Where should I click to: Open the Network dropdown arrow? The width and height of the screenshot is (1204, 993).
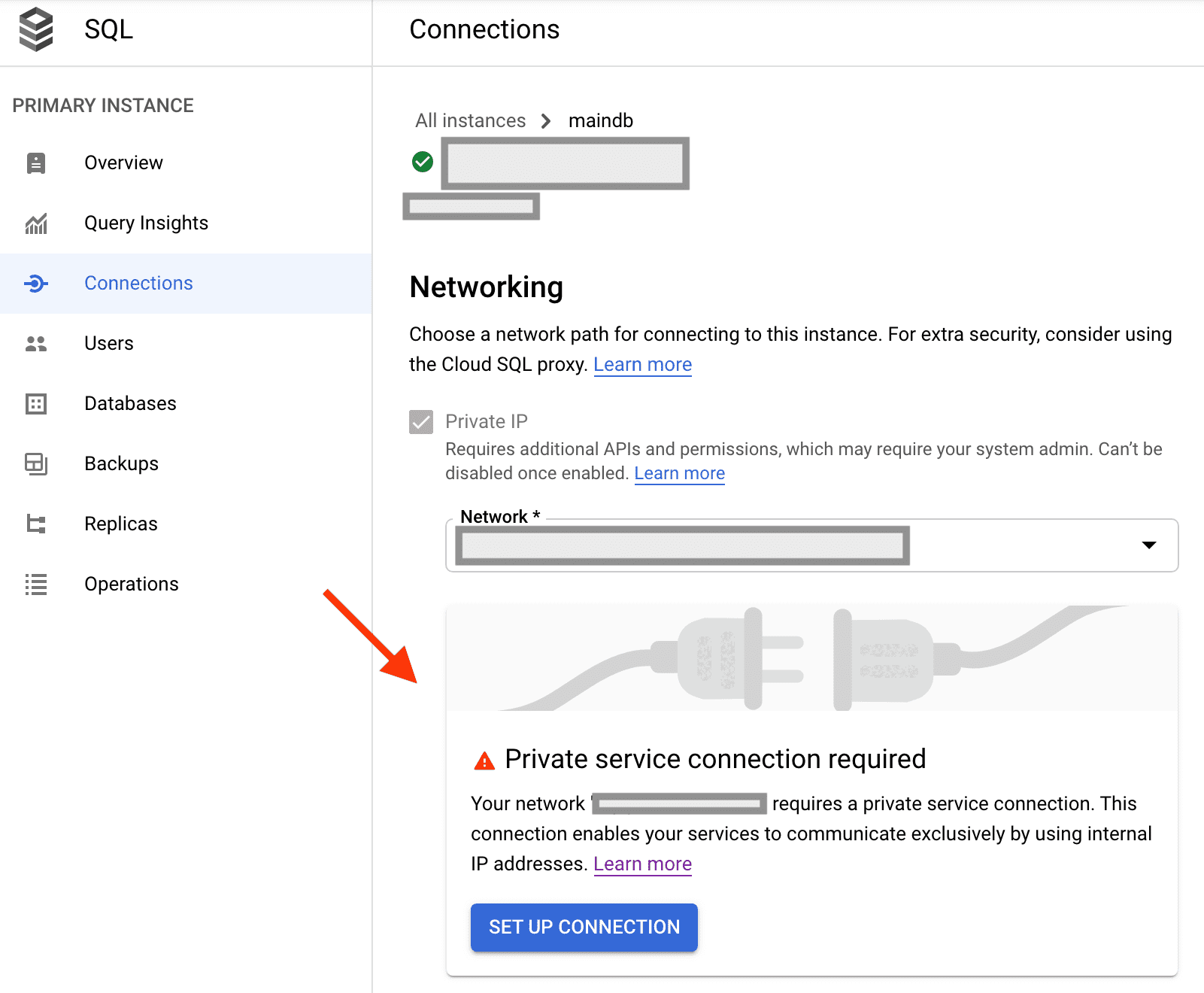point(1148,545)
